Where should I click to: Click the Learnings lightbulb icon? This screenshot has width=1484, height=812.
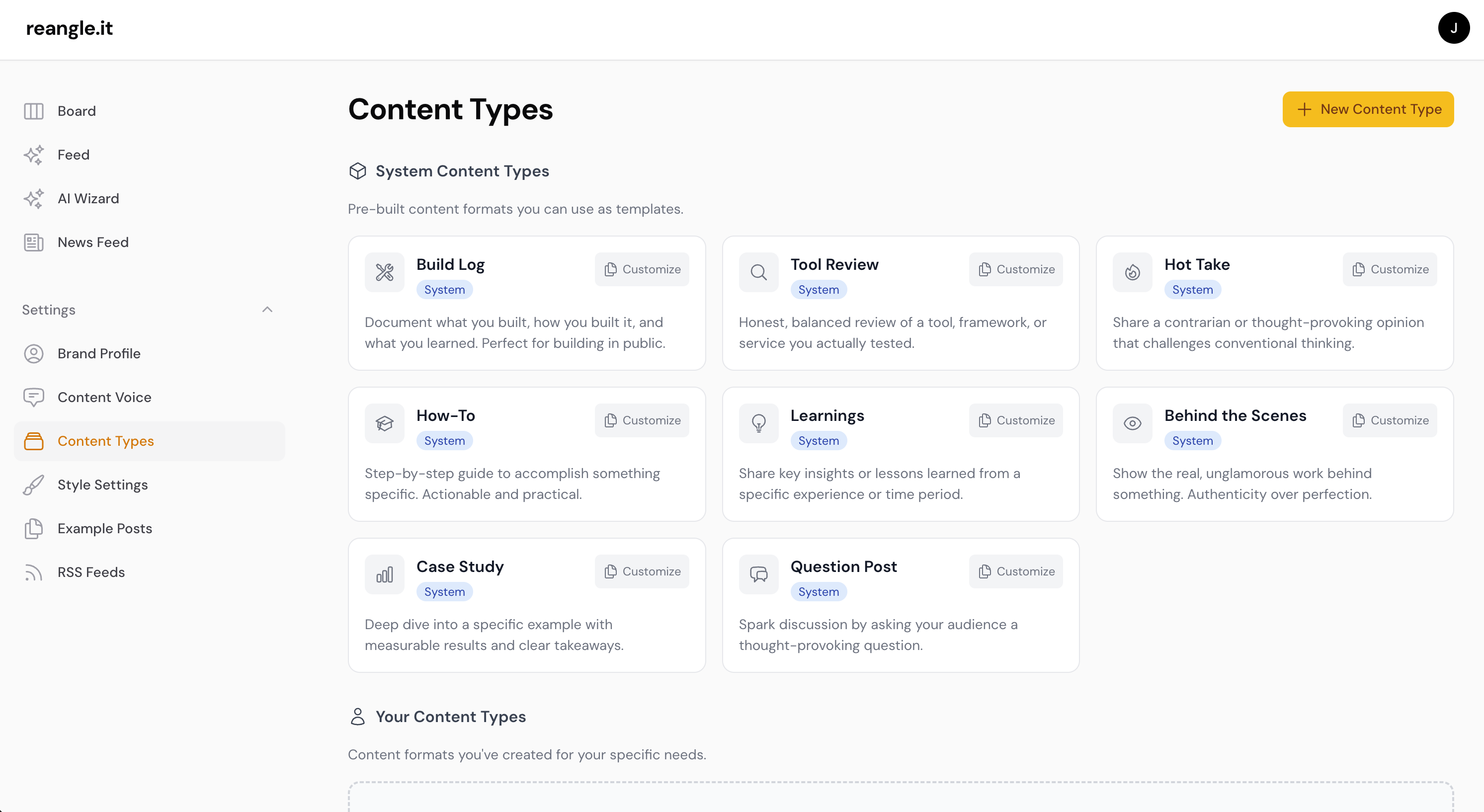(x=758, y=423)
